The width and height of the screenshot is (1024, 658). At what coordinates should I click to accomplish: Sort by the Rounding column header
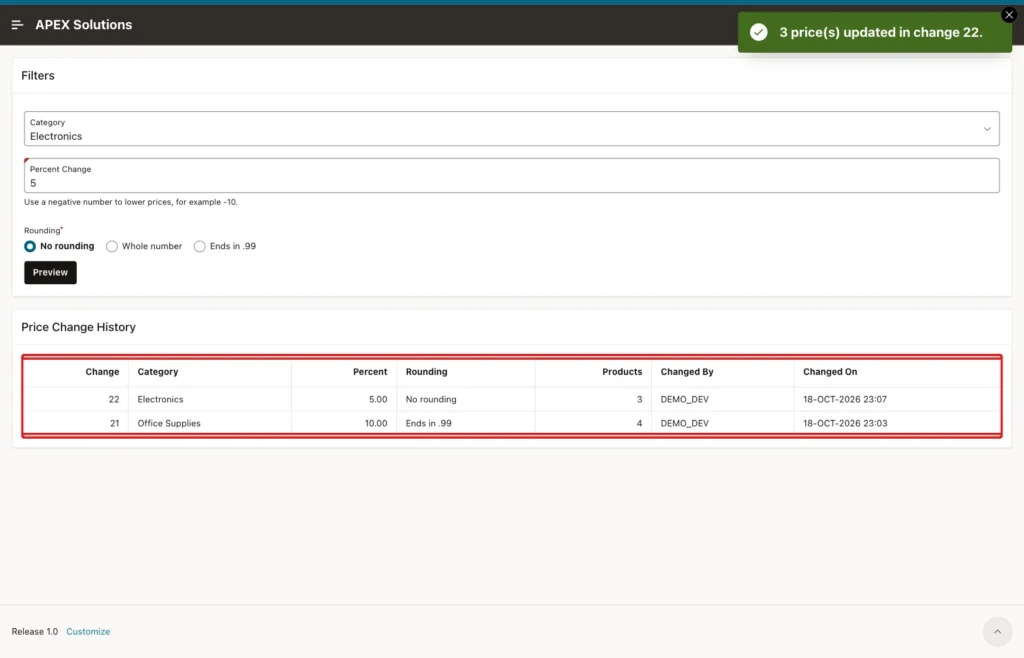click(x=426, y=371)
